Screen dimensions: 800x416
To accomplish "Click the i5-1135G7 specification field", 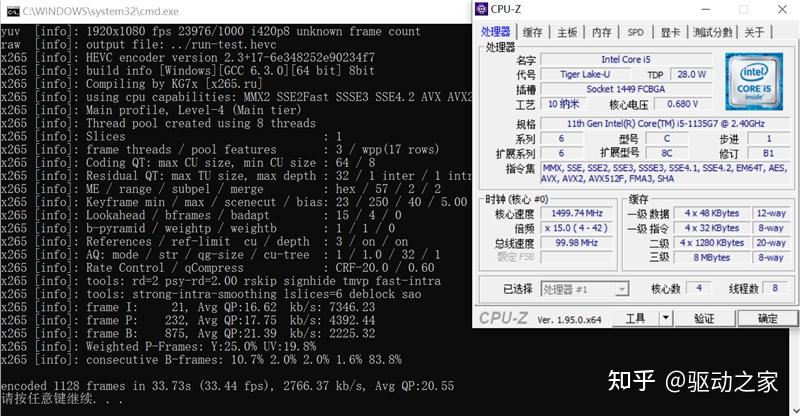I will pyautogui.click(x=665, y=124).
